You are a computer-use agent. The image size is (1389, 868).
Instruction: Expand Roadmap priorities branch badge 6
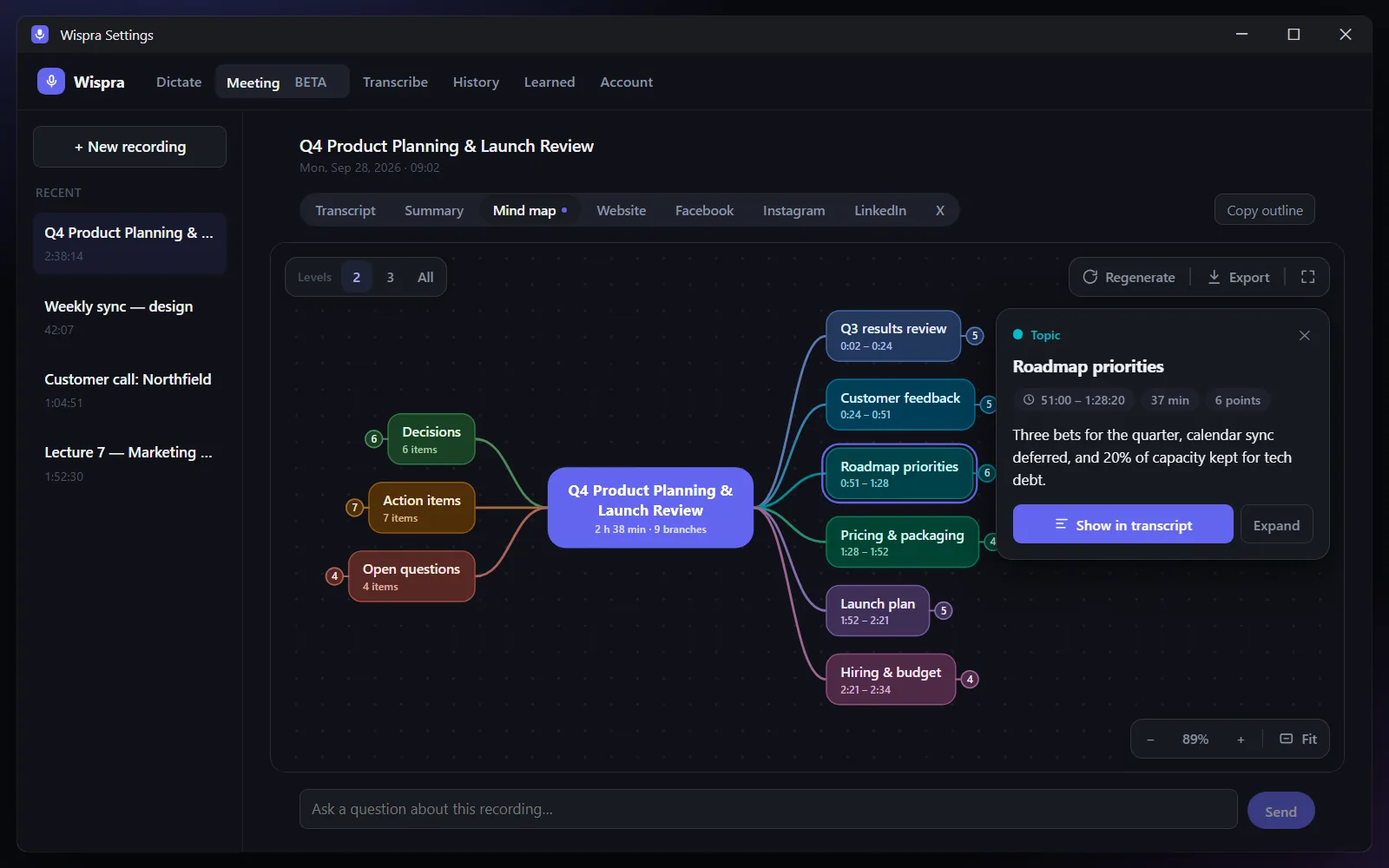(x=986, y=473)
